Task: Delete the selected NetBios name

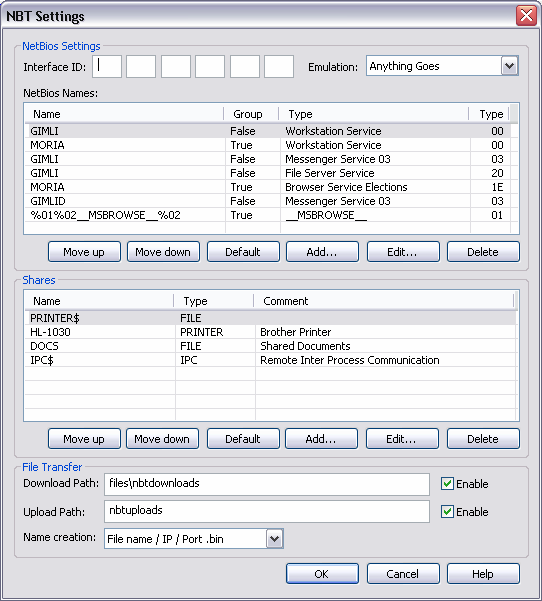Action: click(x=483, y=252)
